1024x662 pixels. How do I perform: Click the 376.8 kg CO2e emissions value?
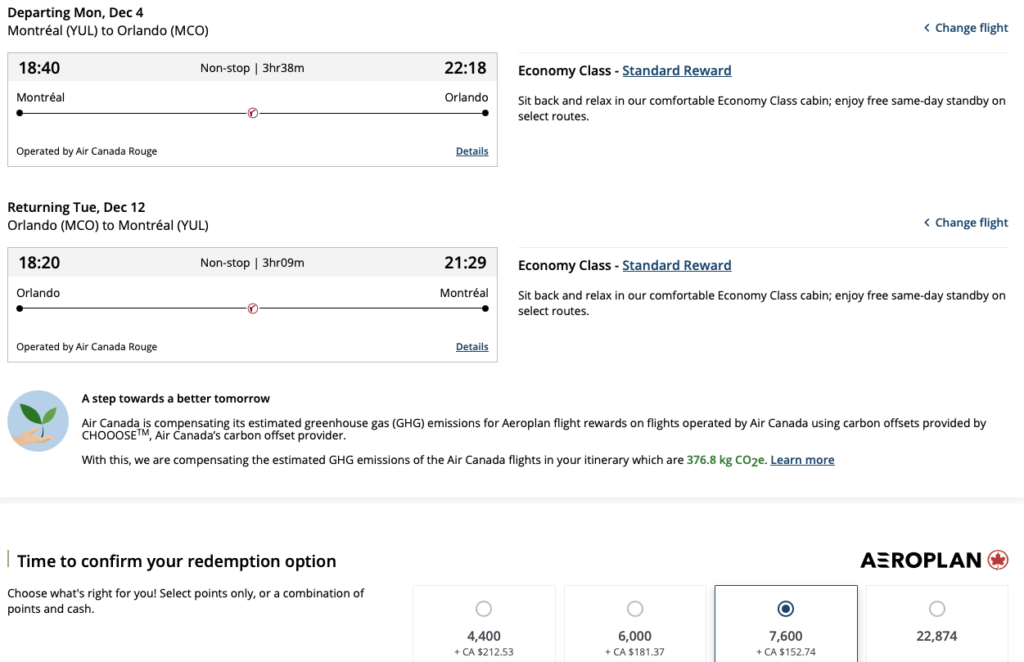[x=726, y=460]
